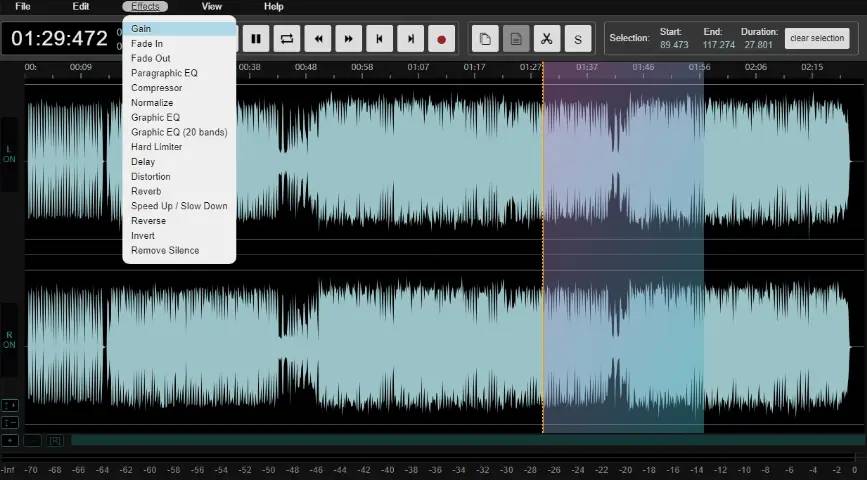867x480 pixels.
Task: Click the 01:29:472 time display
Action: [x=59, y=39]
